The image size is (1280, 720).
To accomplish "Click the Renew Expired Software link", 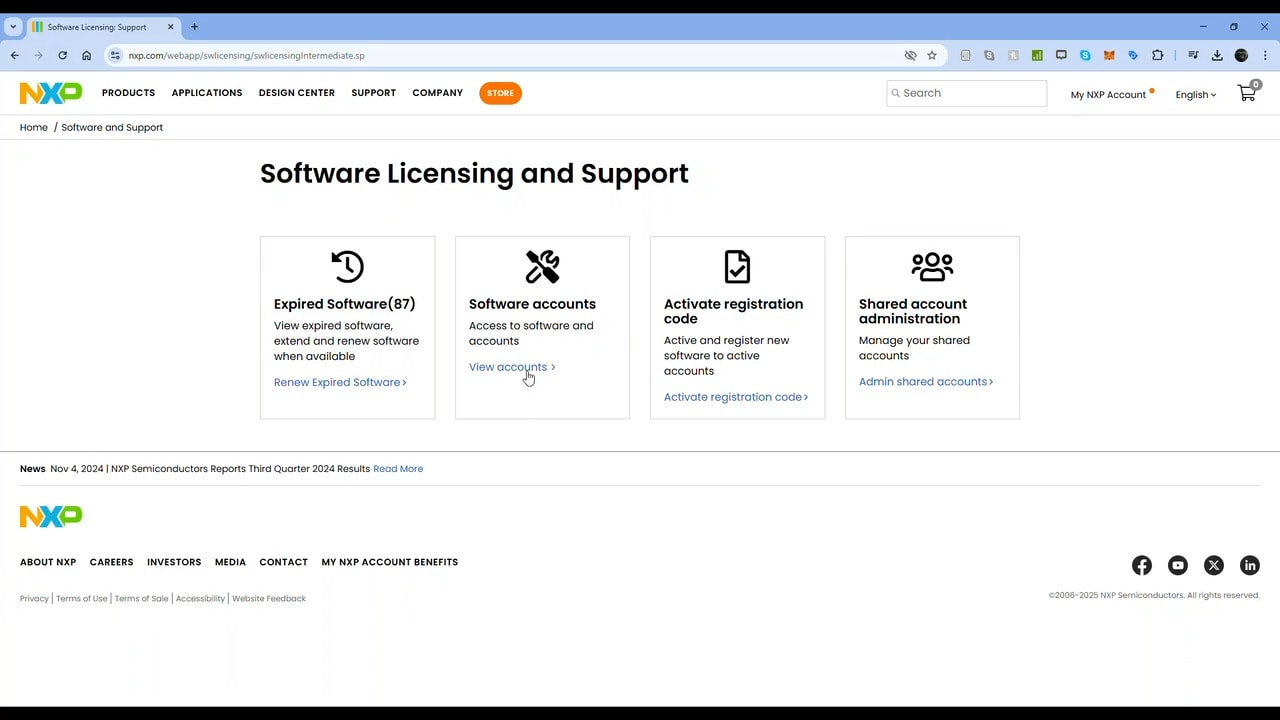I will (340, 382).
